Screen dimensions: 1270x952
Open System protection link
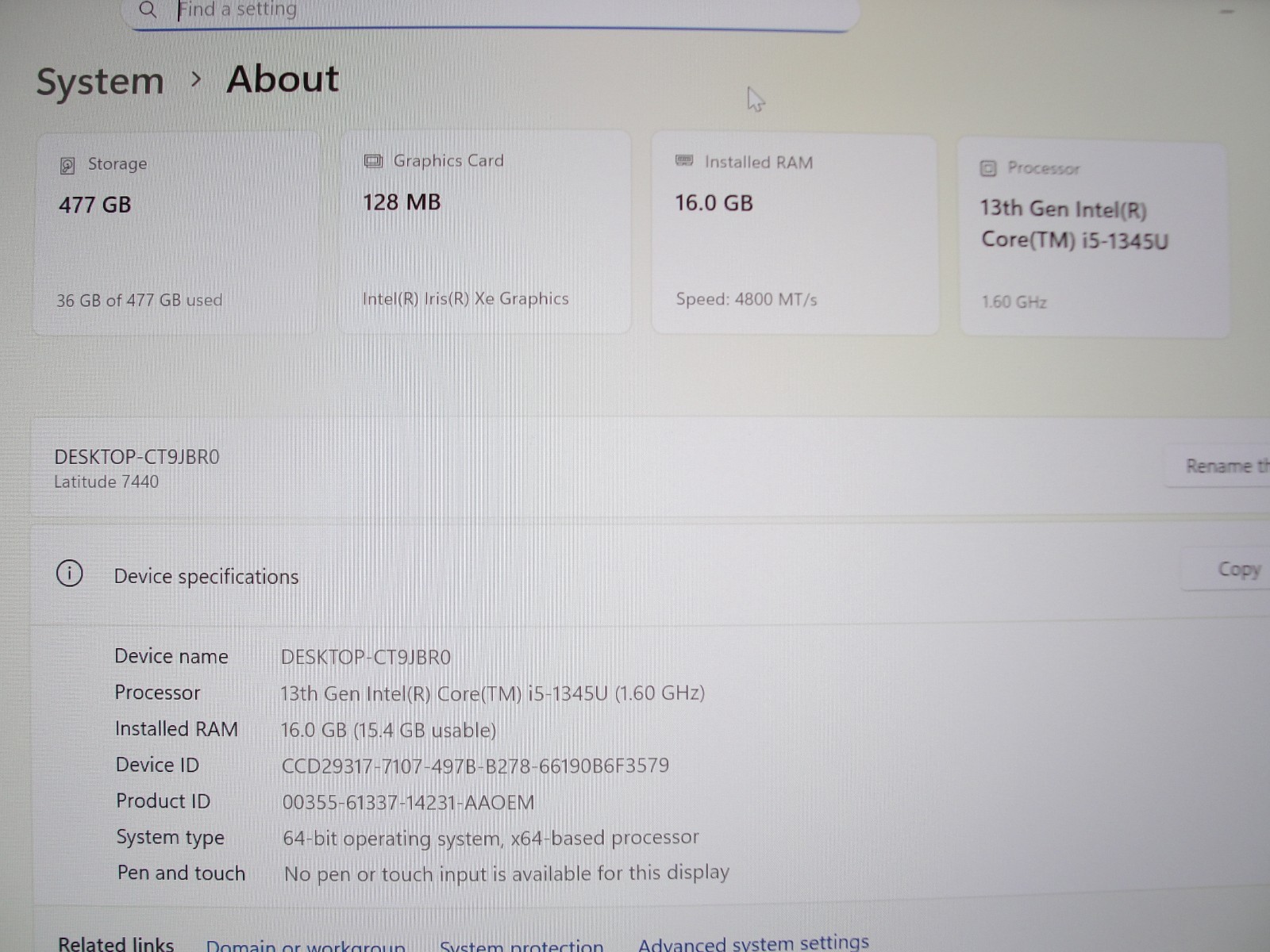pos(521,945)
